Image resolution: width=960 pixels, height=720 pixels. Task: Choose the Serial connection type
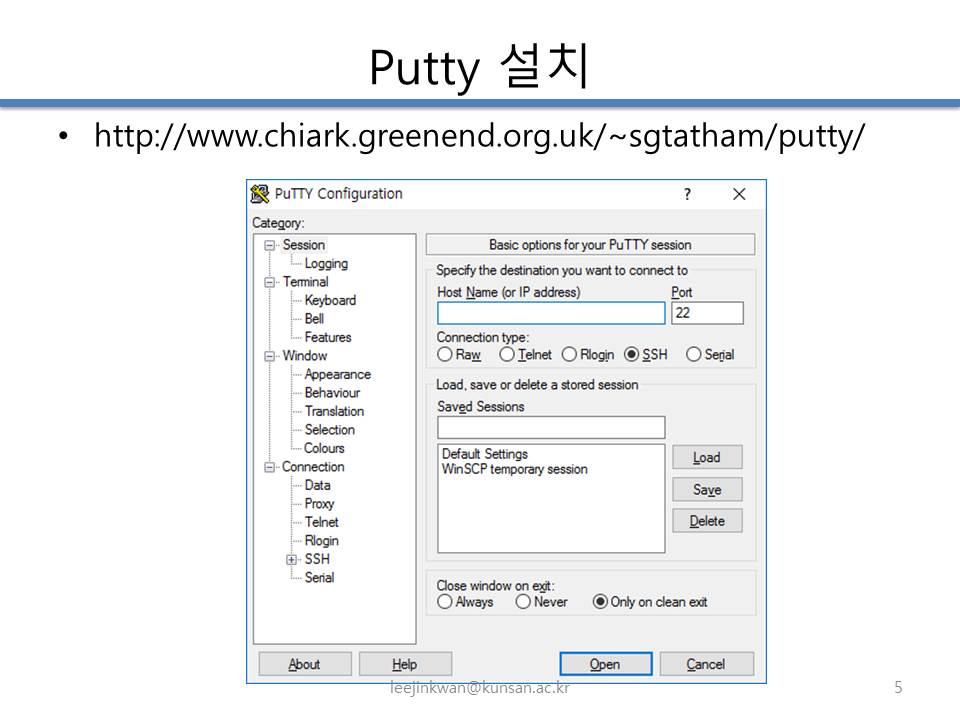coord(694,355)
